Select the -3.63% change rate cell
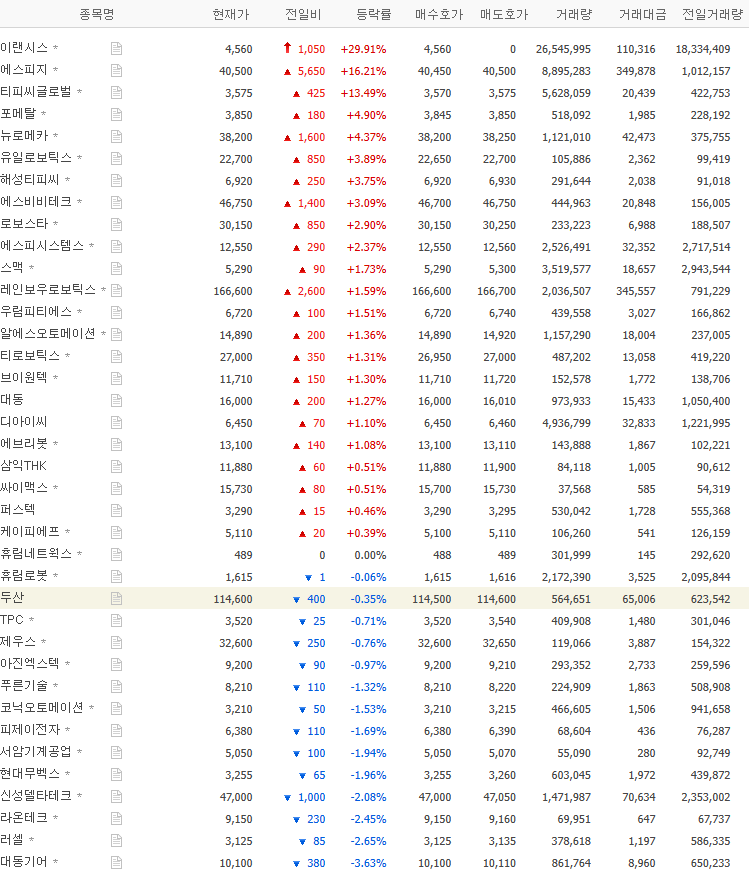Viewport: 749px width, 877px height. tap(368, 863)
